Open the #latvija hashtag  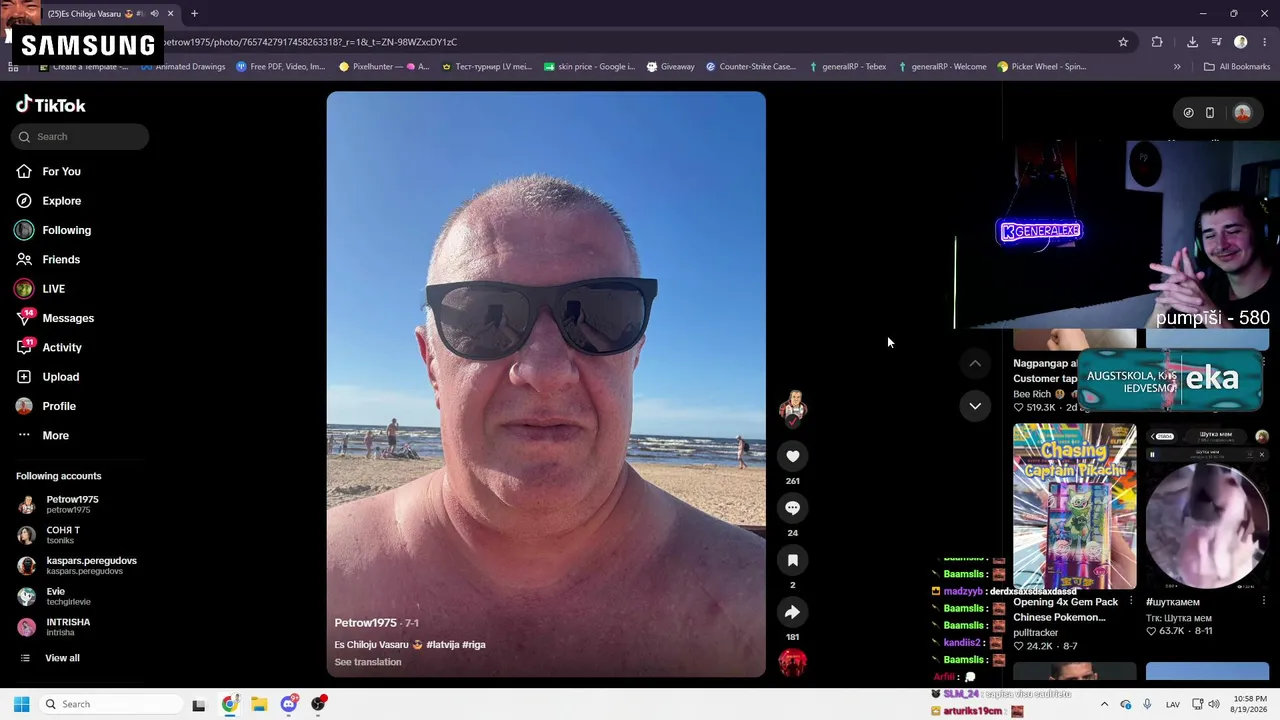(x=443, y=645)
